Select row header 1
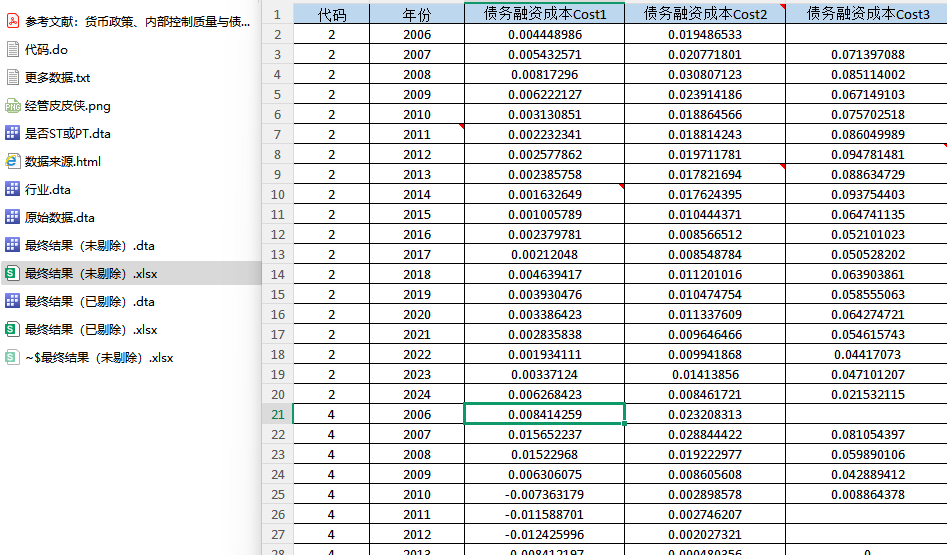 point(277,14)
